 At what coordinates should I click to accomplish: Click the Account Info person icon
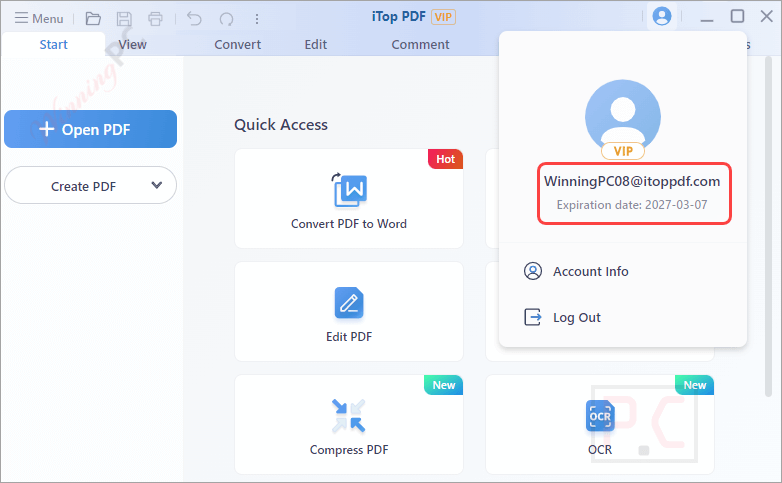[x=533, y=271]
